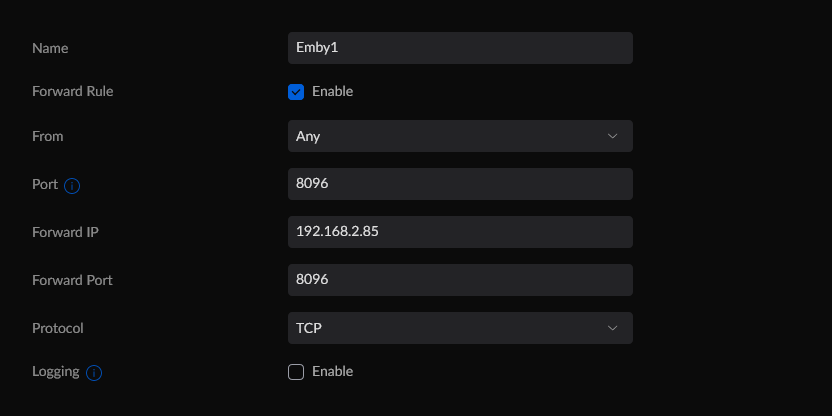Viewport: 832px width, 416px height.
Task: Click the Forward Port label
Action: 72,280
